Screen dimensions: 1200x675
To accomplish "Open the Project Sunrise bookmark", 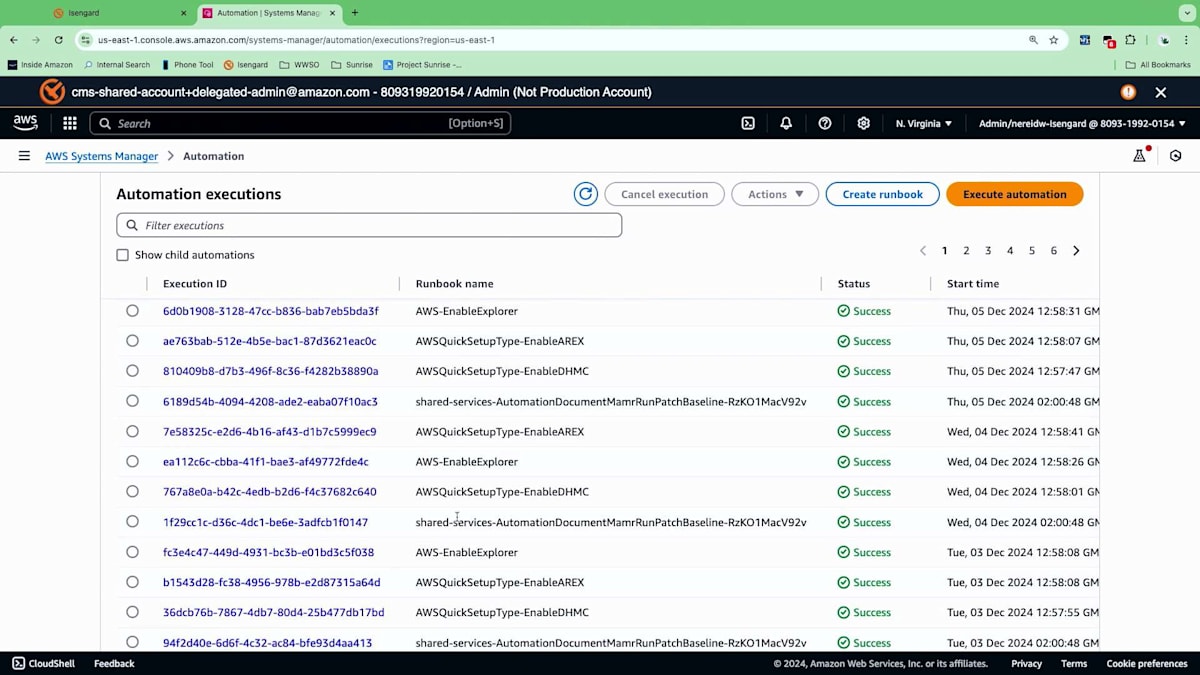I will pyautogui.click(x=422, y=65).
